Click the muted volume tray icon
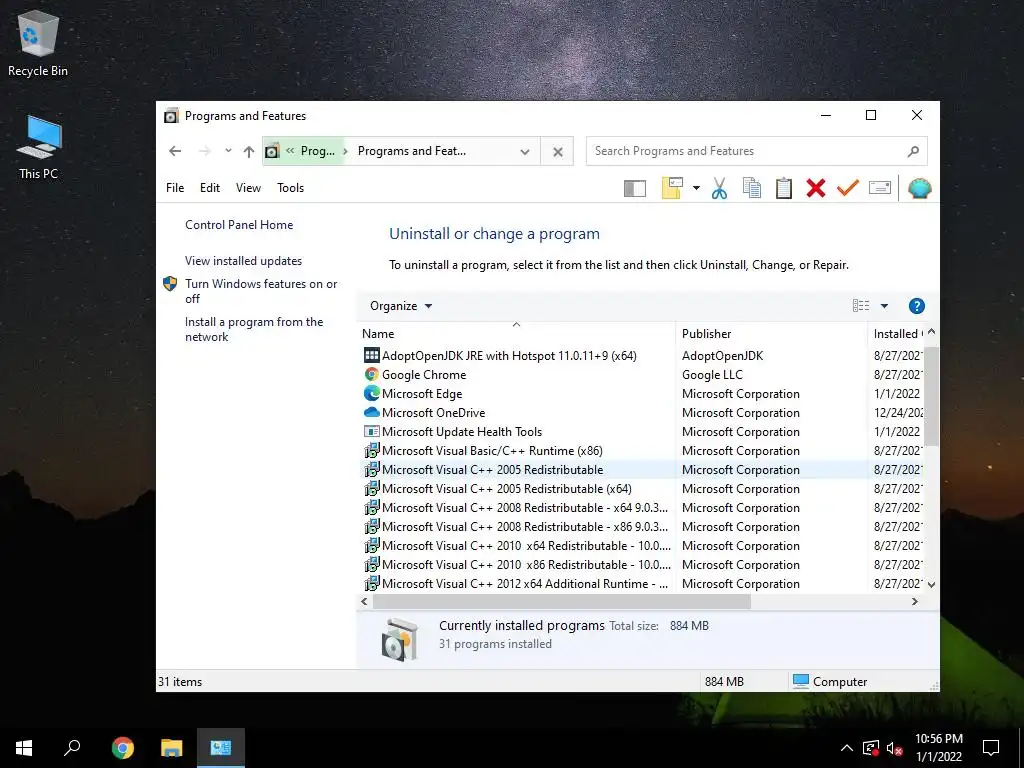Image resolution: width=1024 pixels, height=768 pixels. click(894, 748)
